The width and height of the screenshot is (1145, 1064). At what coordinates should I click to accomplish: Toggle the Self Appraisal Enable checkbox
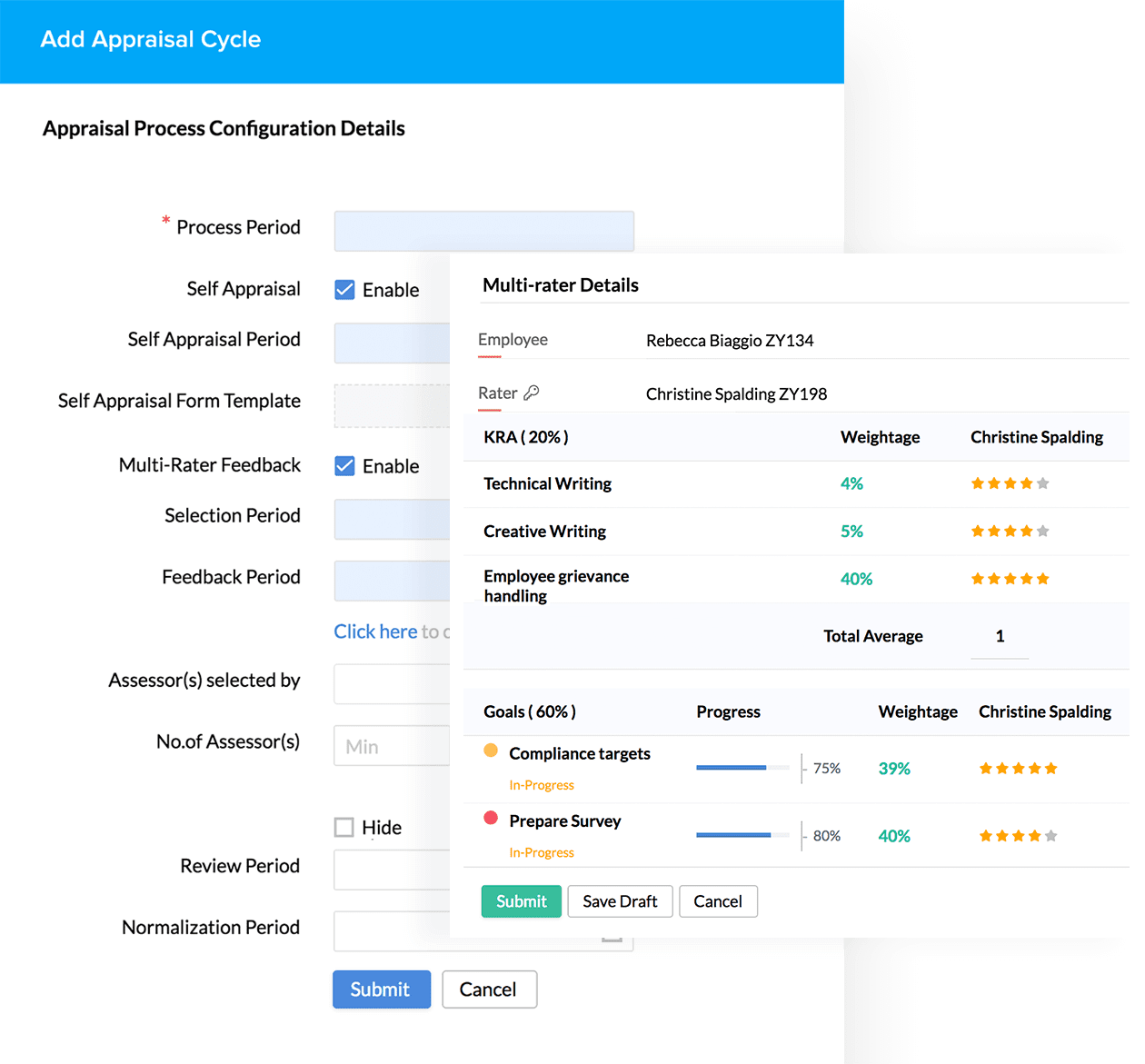(344, 290)
